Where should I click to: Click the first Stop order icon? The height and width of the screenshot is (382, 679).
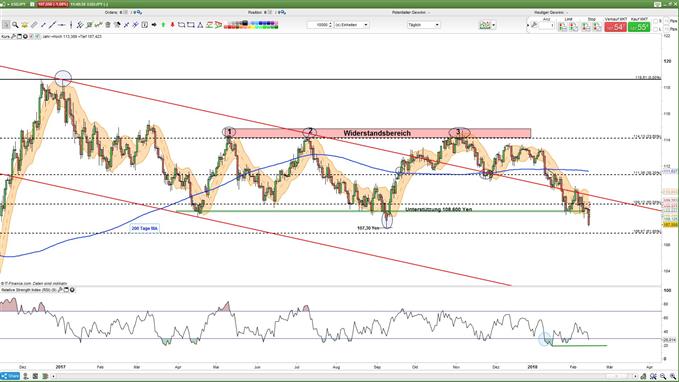click(585, 27)
